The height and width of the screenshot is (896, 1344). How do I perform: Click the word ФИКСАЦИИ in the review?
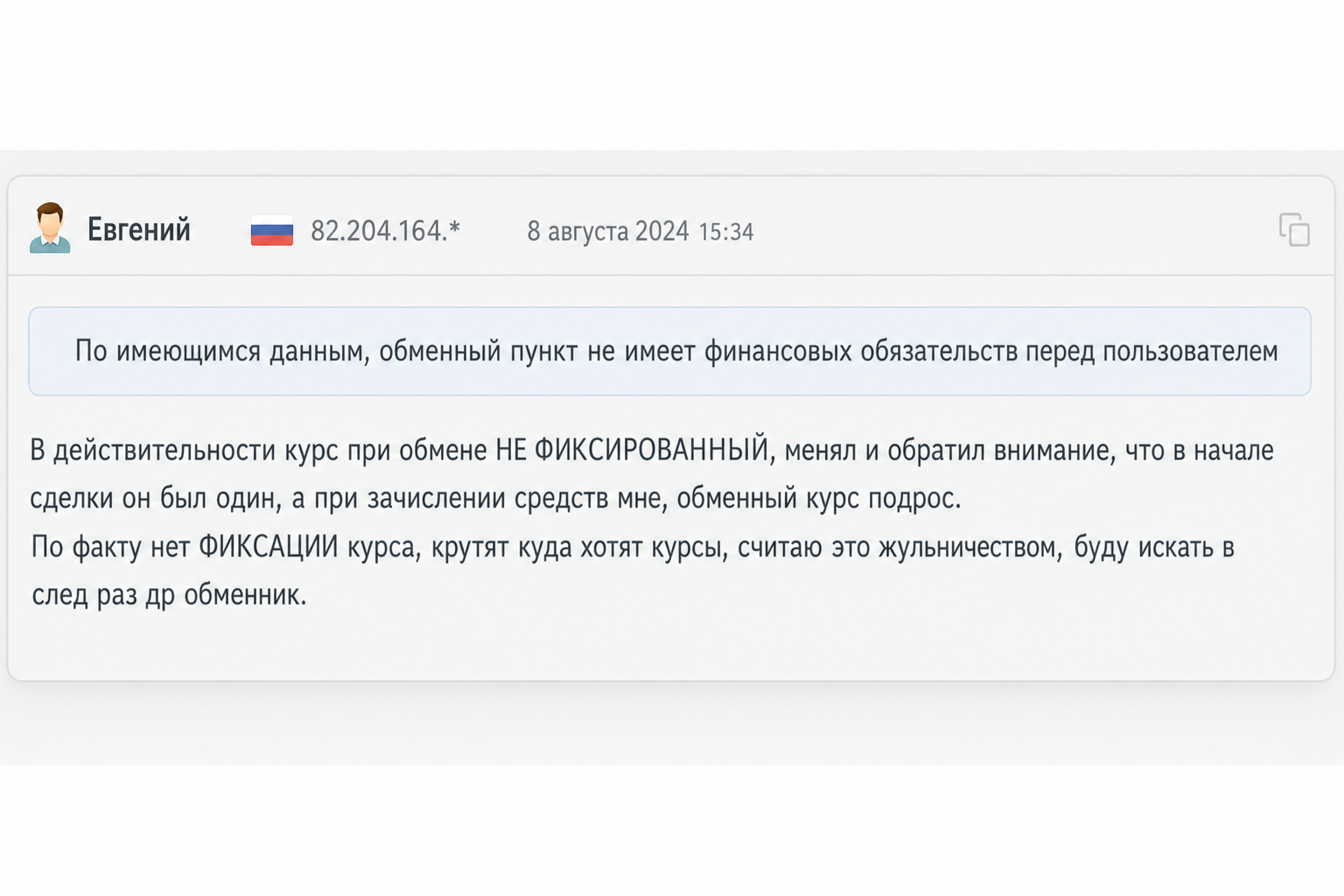pos(268,547)
